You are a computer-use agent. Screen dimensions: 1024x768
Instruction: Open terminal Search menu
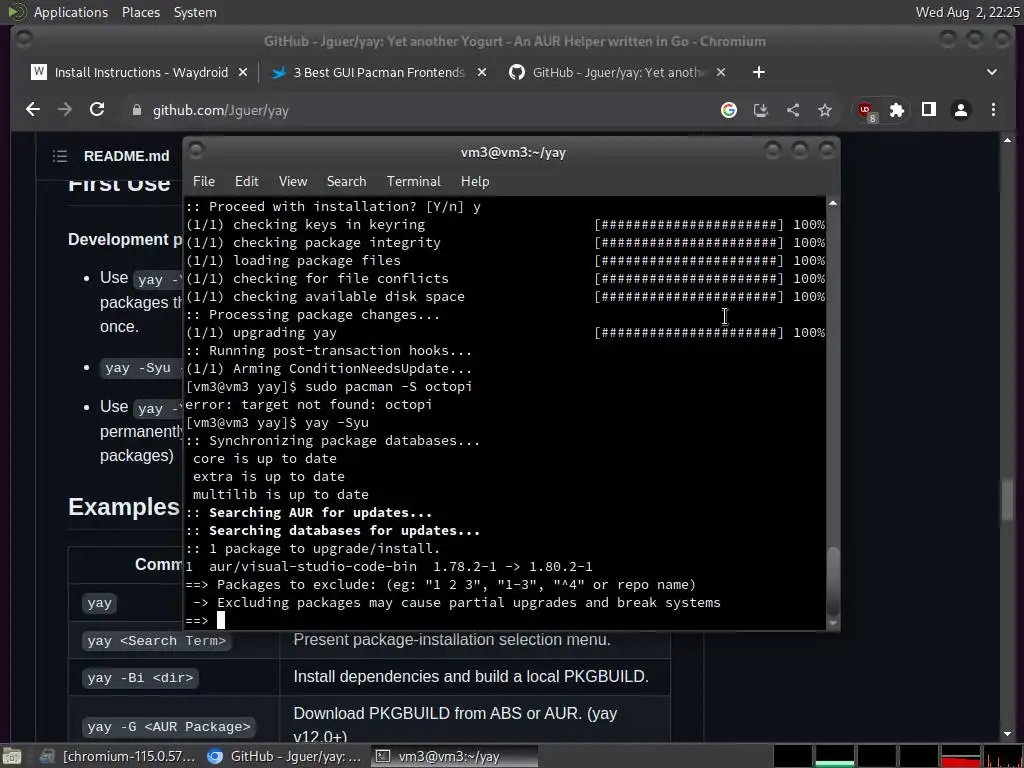click(346, 182)
